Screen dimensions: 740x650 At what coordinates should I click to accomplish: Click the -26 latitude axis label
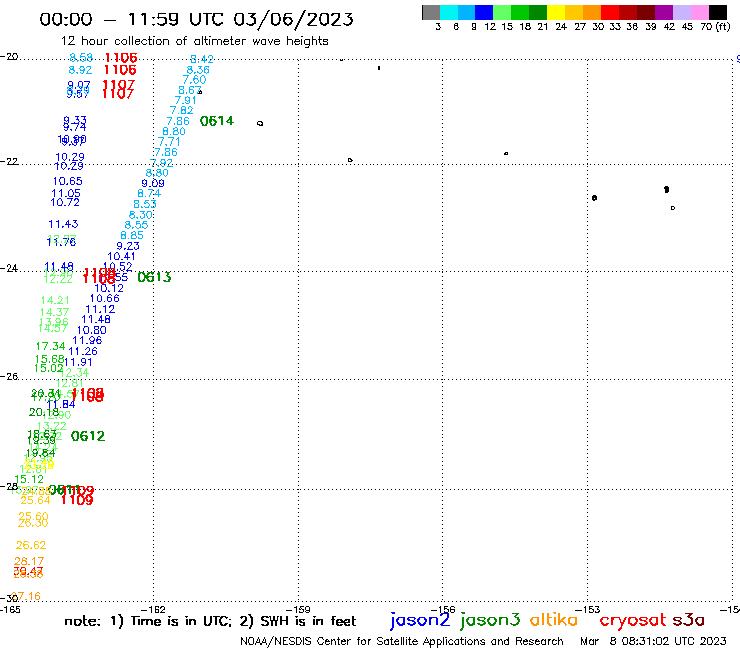coord(9,377)
